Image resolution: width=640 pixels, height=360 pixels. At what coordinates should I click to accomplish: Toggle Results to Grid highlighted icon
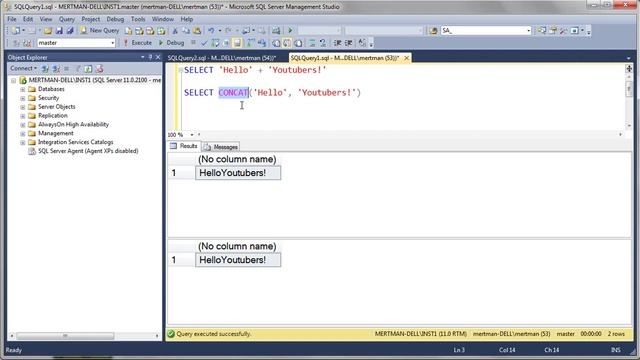[287, 43]
